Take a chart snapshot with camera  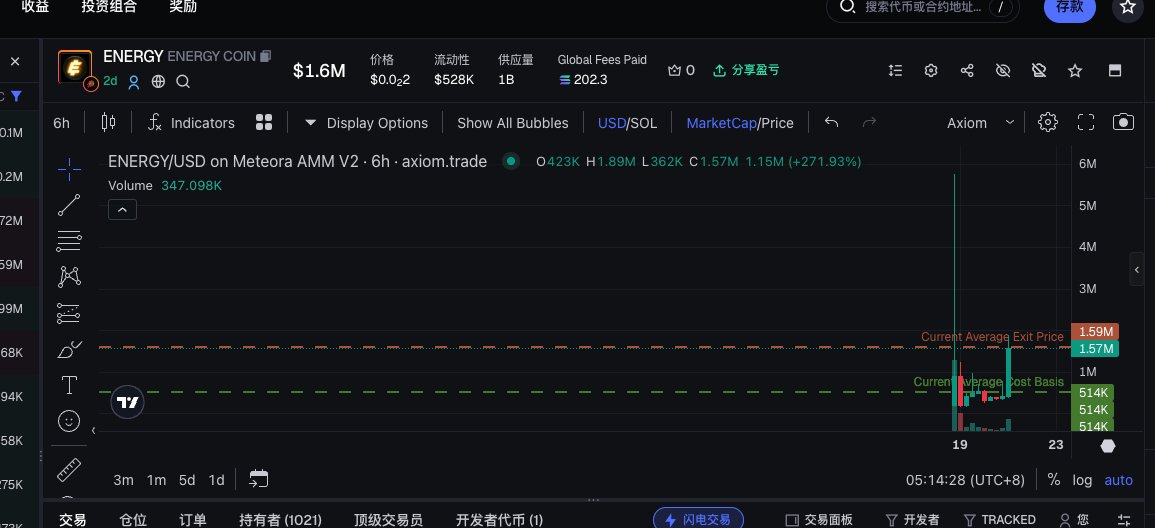tap(1123, 122)
